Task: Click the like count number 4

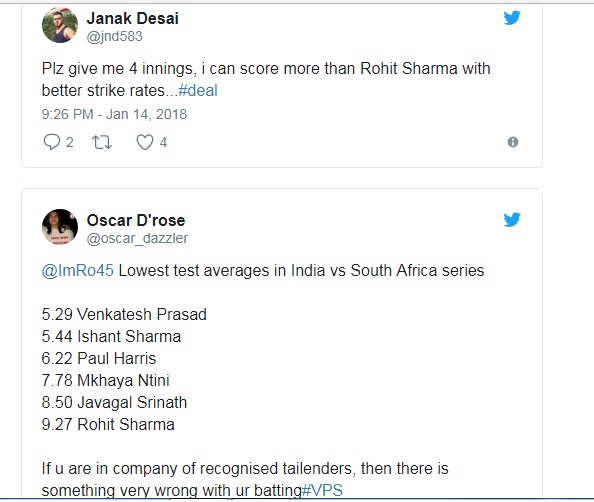Action: point(163,142)
